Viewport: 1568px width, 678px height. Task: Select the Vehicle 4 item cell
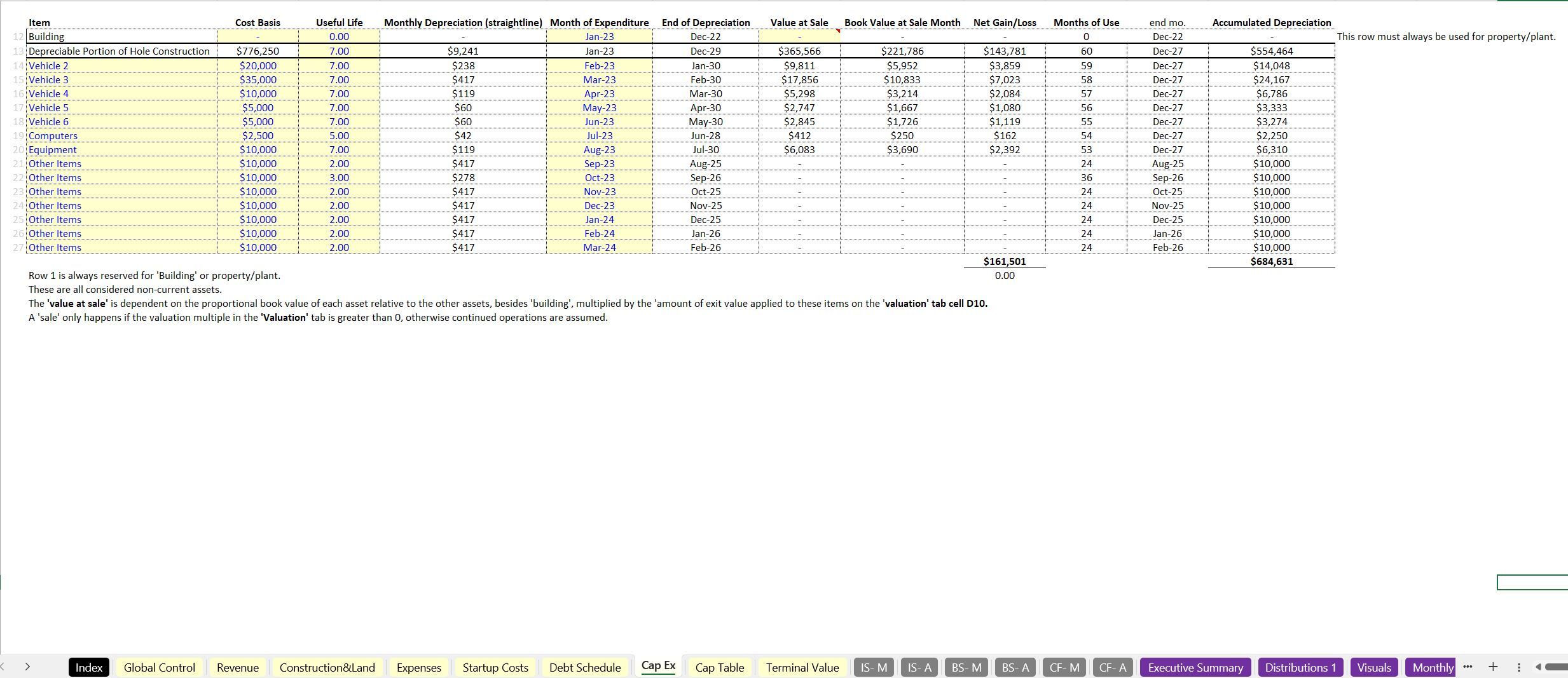click(121, 93)
